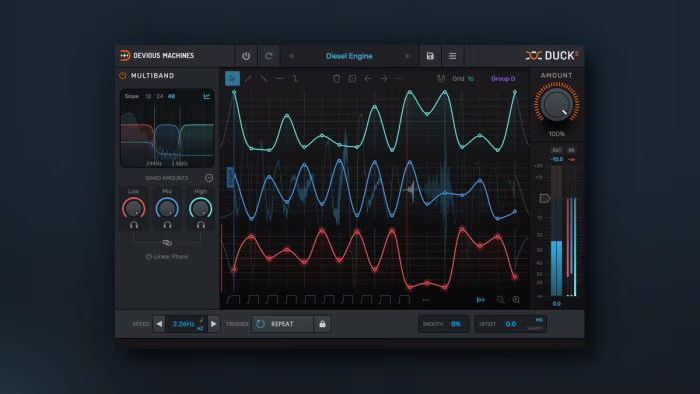Click the trash delete icon
This screenshot has height=394, width=700.
pyautogui.click(x=337, y=79)
